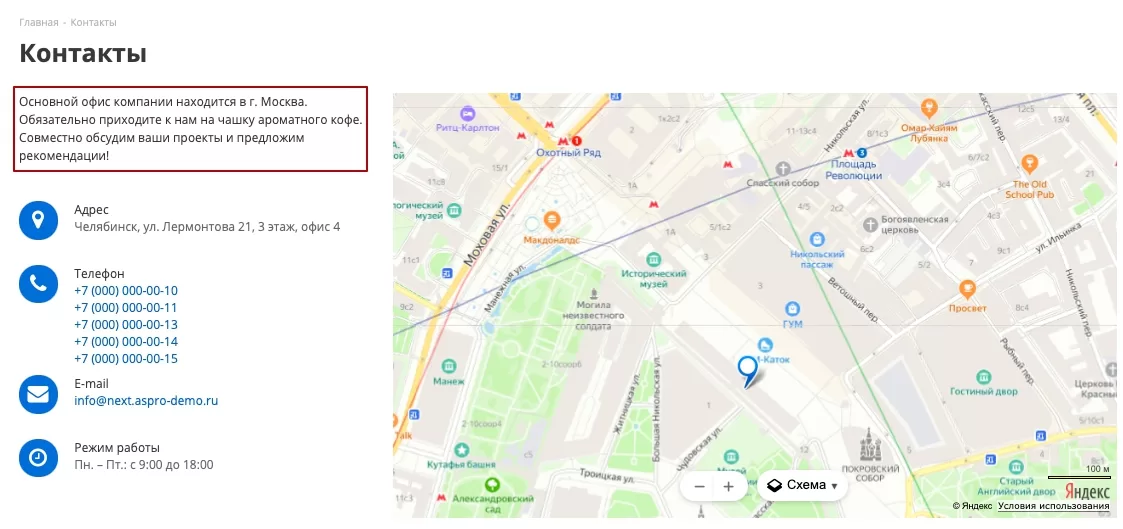Open info@next.aspro-demo.ru email link
The image size is (1123, 529).
point(146,401)
